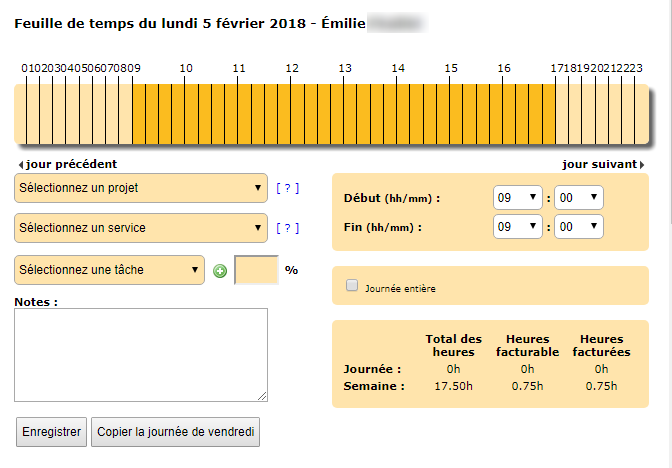The height and width of the screenshot is (468, 672).
Task: Open the 'Sélectionnez une tâche' dropdown
Action: click(110, 269)
